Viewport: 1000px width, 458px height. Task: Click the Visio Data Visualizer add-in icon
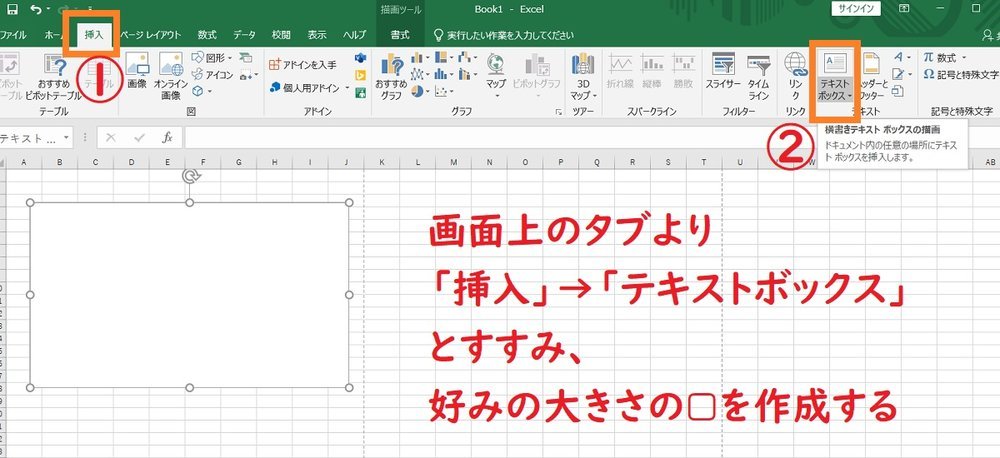click(x=360, y=57)
